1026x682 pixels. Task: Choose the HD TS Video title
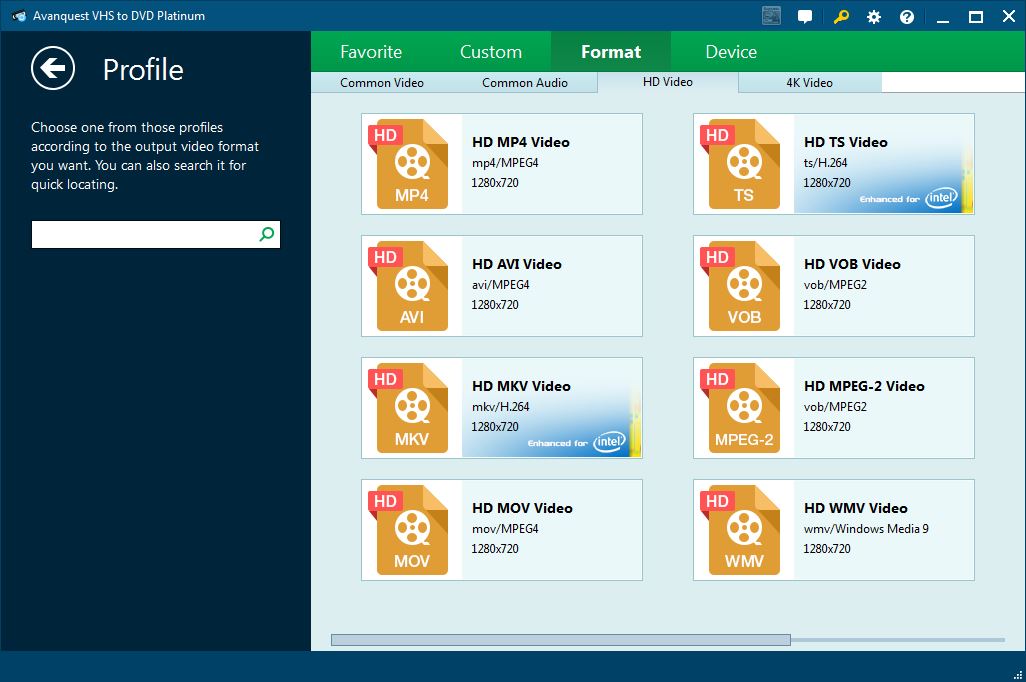pyautogui.click(x=845, y=142)
